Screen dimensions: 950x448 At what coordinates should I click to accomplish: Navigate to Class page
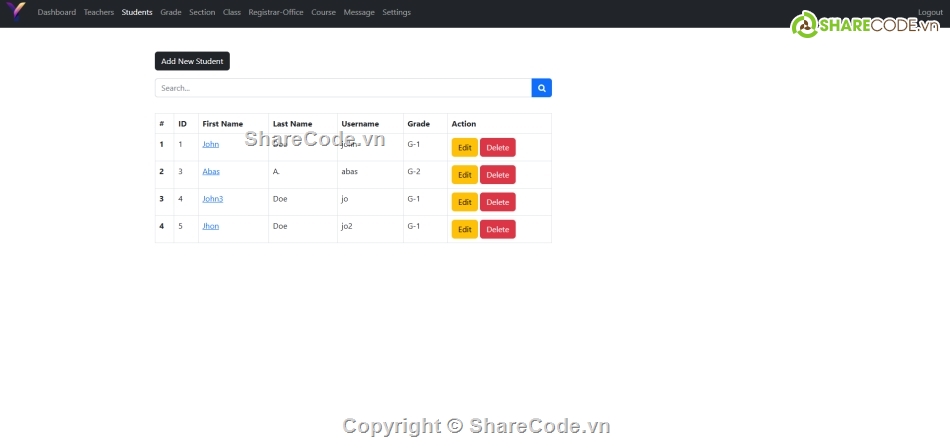232,13
